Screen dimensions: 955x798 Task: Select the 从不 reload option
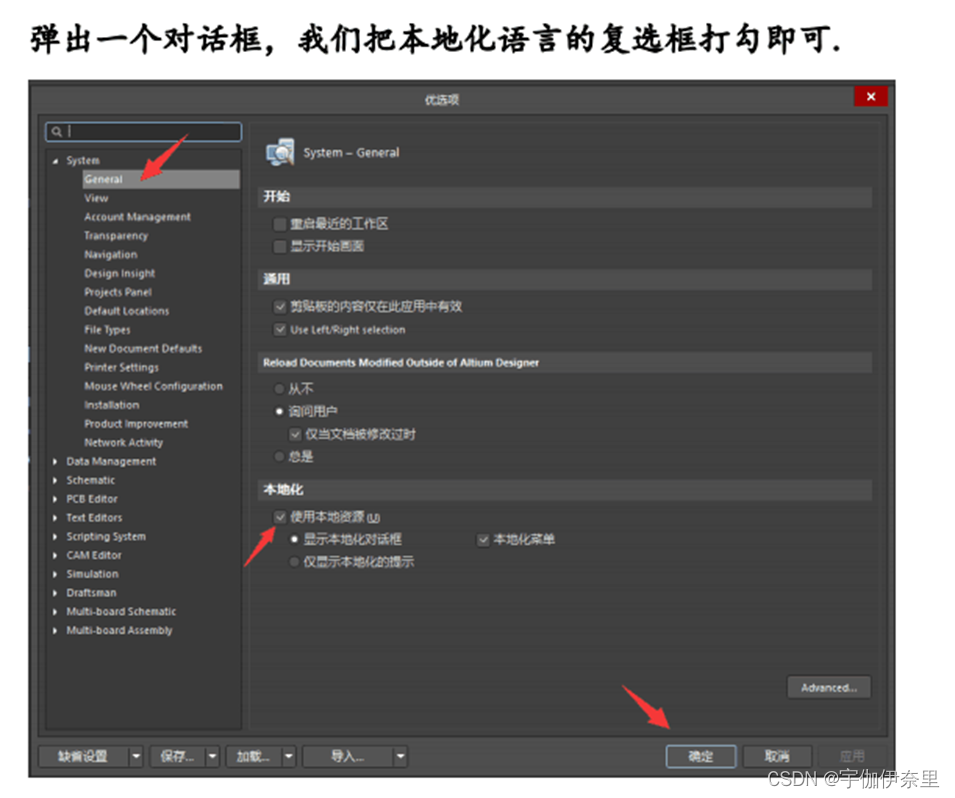coord(279,389)
